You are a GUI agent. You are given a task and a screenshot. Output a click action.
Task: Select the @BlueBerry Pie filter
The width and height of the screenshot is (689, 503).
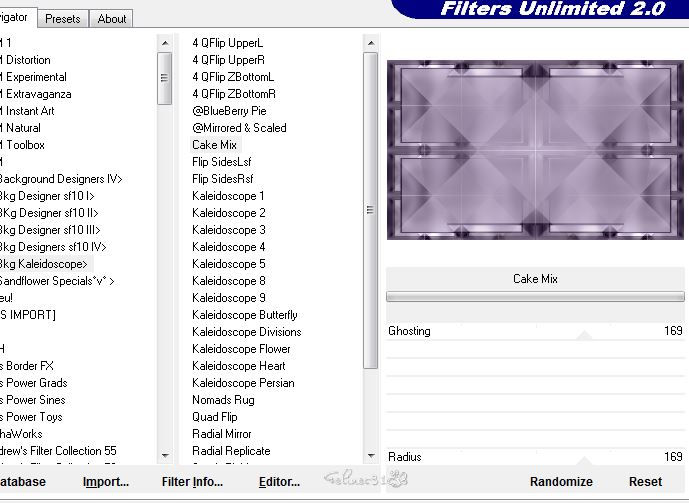[x=229, y=111]
